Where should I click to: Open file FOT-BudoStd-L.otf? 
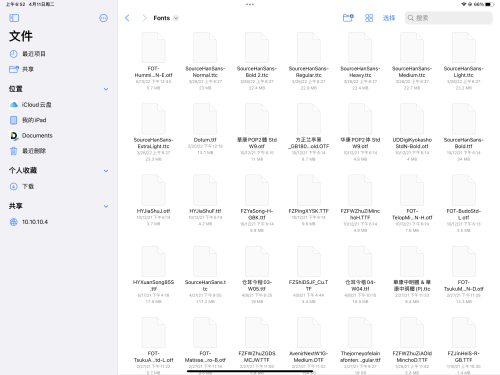coord(463,204)
